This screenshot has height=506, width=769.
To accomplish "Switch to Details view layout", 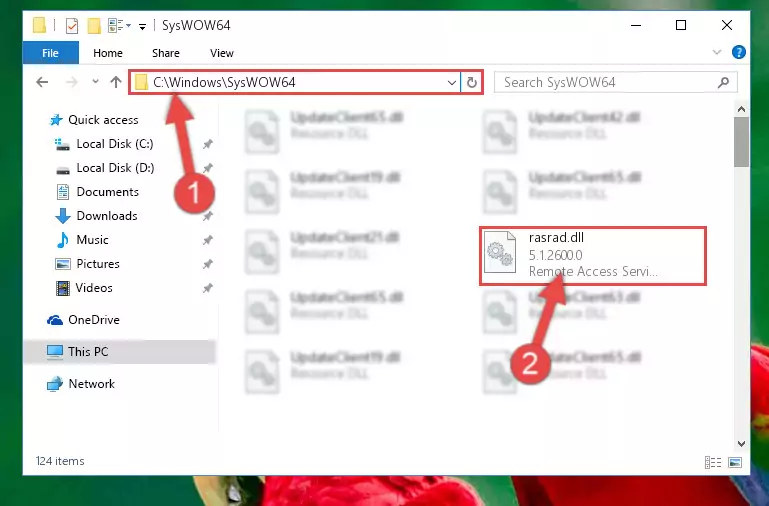I will 713,462.
